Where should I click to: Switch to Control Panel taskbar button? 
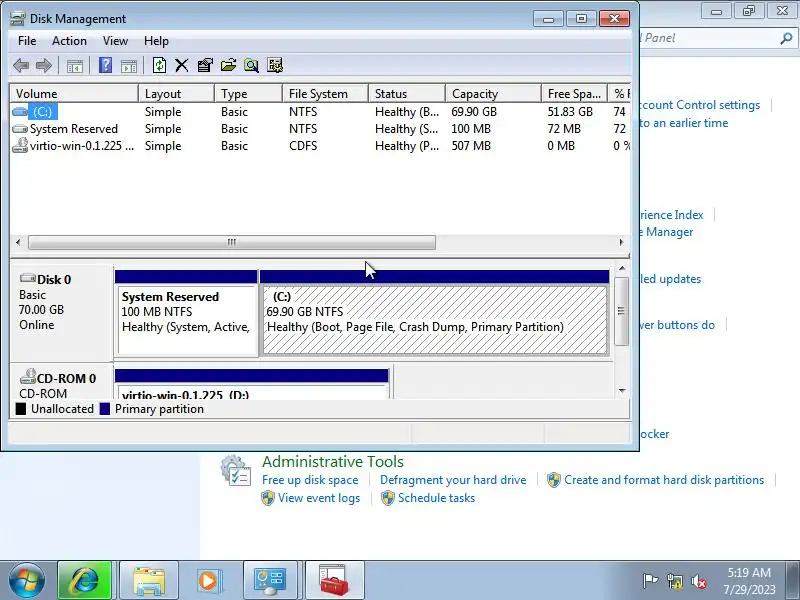tap(270, 581)
